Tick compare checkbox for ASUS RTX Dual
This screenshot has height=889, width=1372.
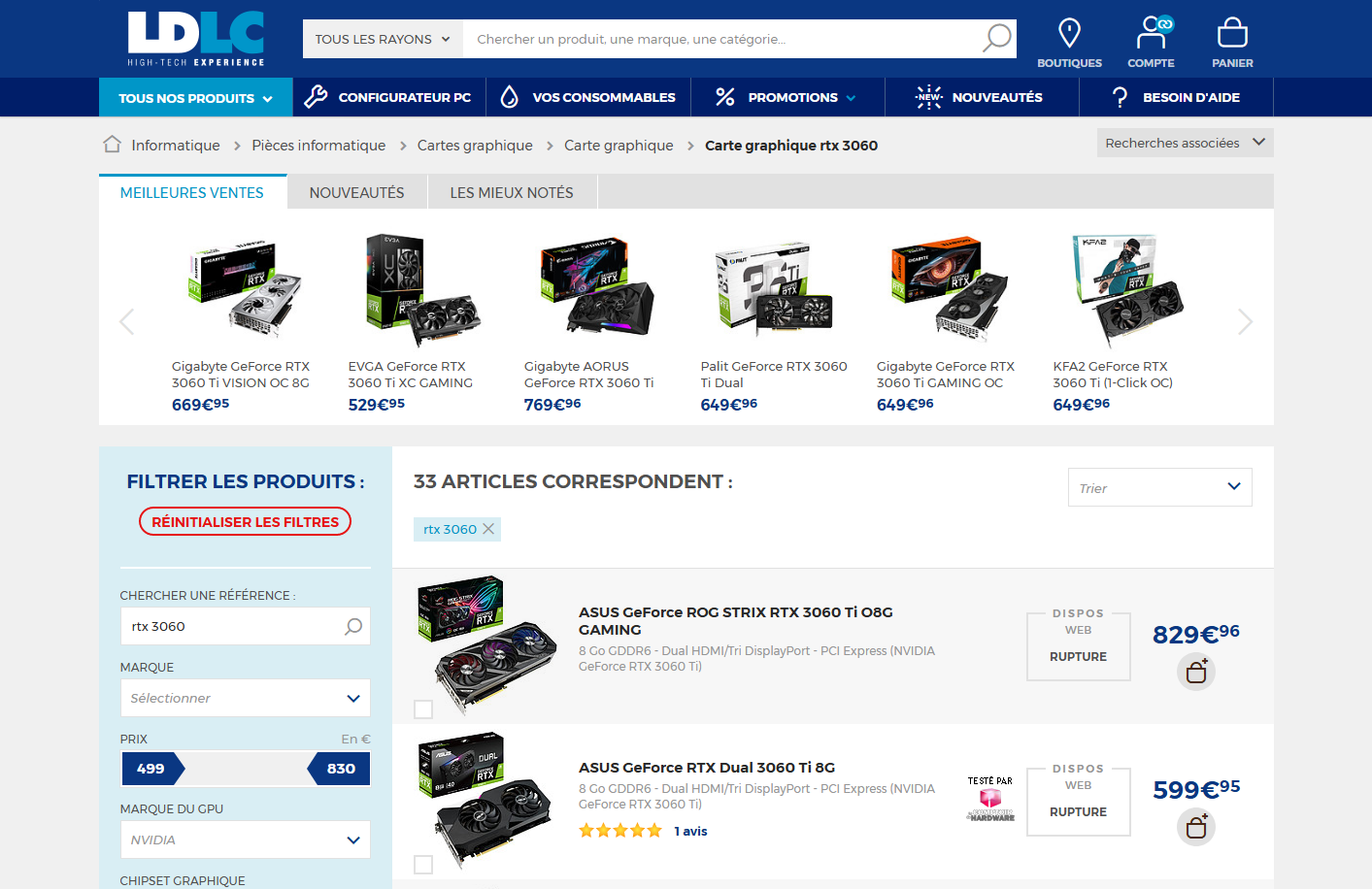[x=423, y=865]
